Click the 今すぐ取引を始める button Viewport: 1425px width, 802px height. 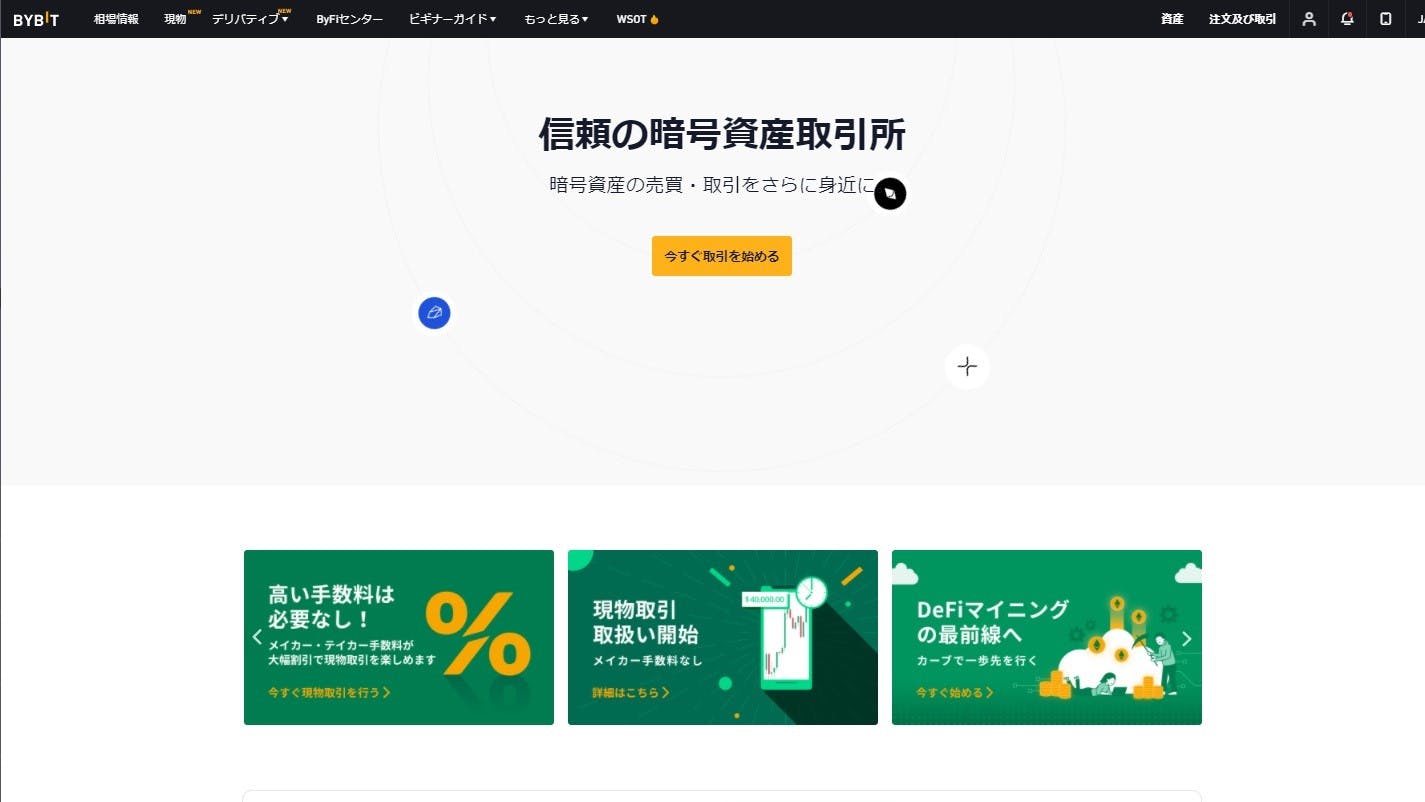coord(722,256)
